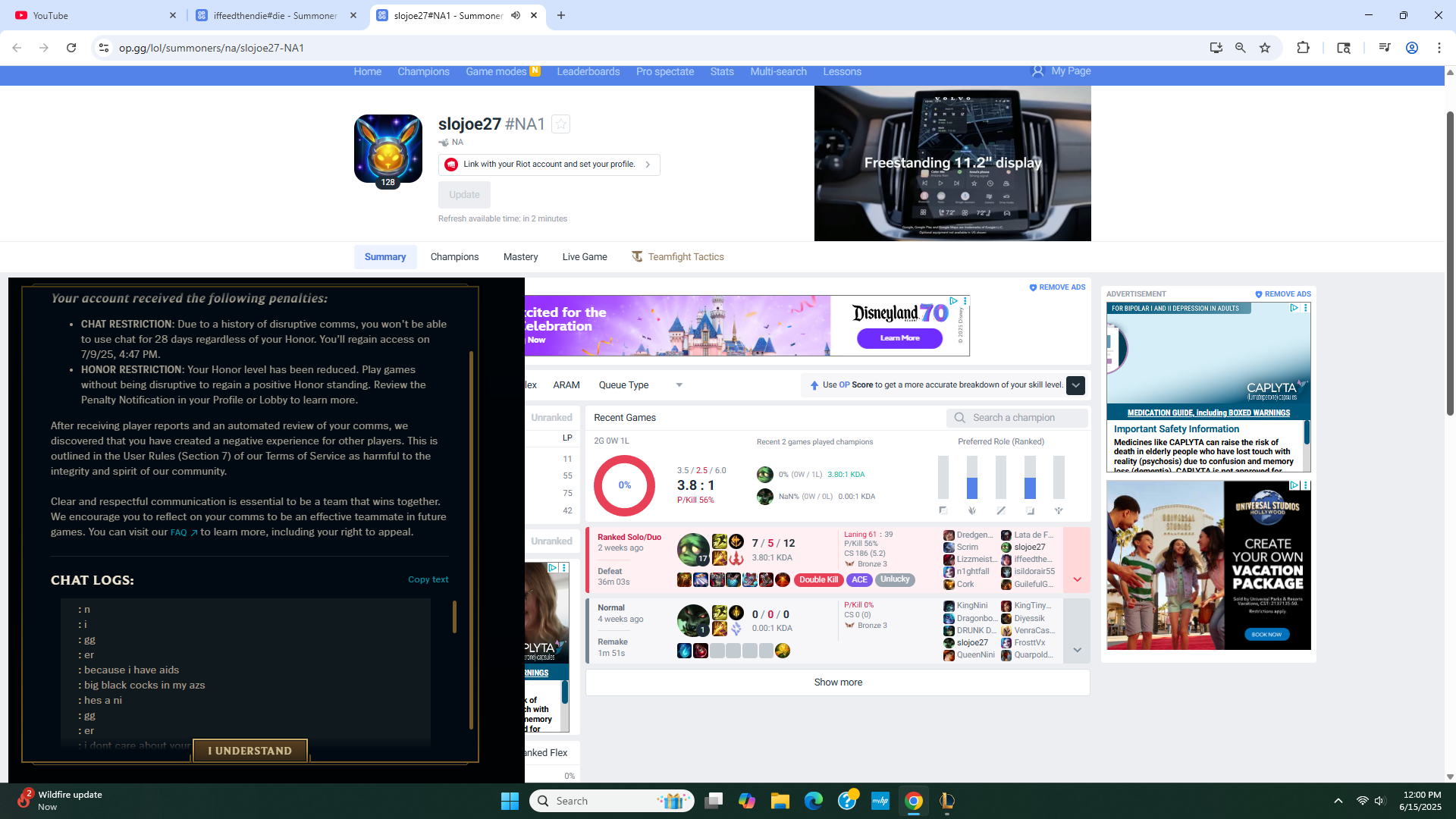Screen dimensions: 1456x819
Task: Open the Dredgen... player profile link
Action: tap(974, 535)
